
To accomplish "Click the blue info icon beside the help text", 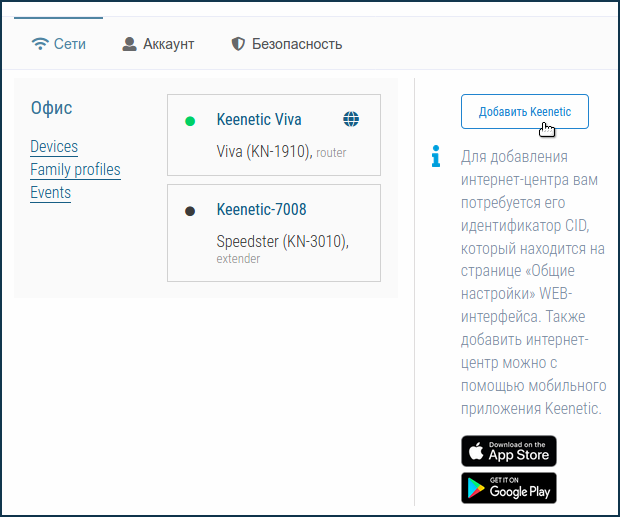I will tap(435, 157).
